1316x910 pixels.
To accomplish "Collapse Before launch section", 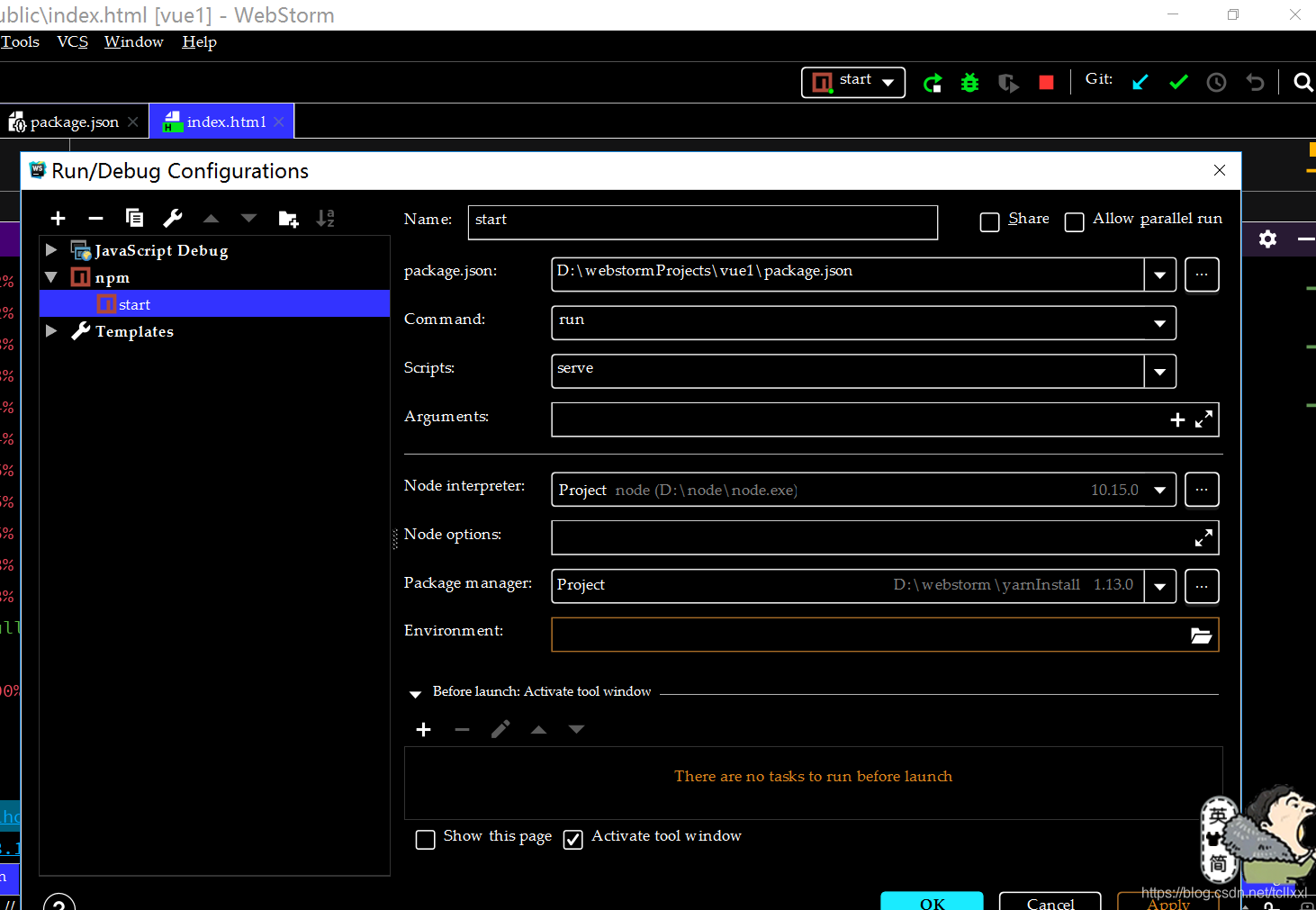I will pyautogui.click(x=415, y=694).
